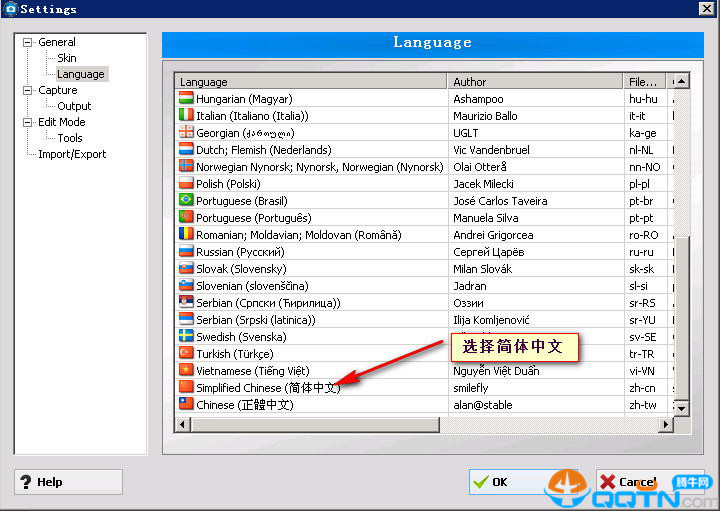Open Help from the bottom-left button
This screenshot has width=722, height=512.
point(68,482)
